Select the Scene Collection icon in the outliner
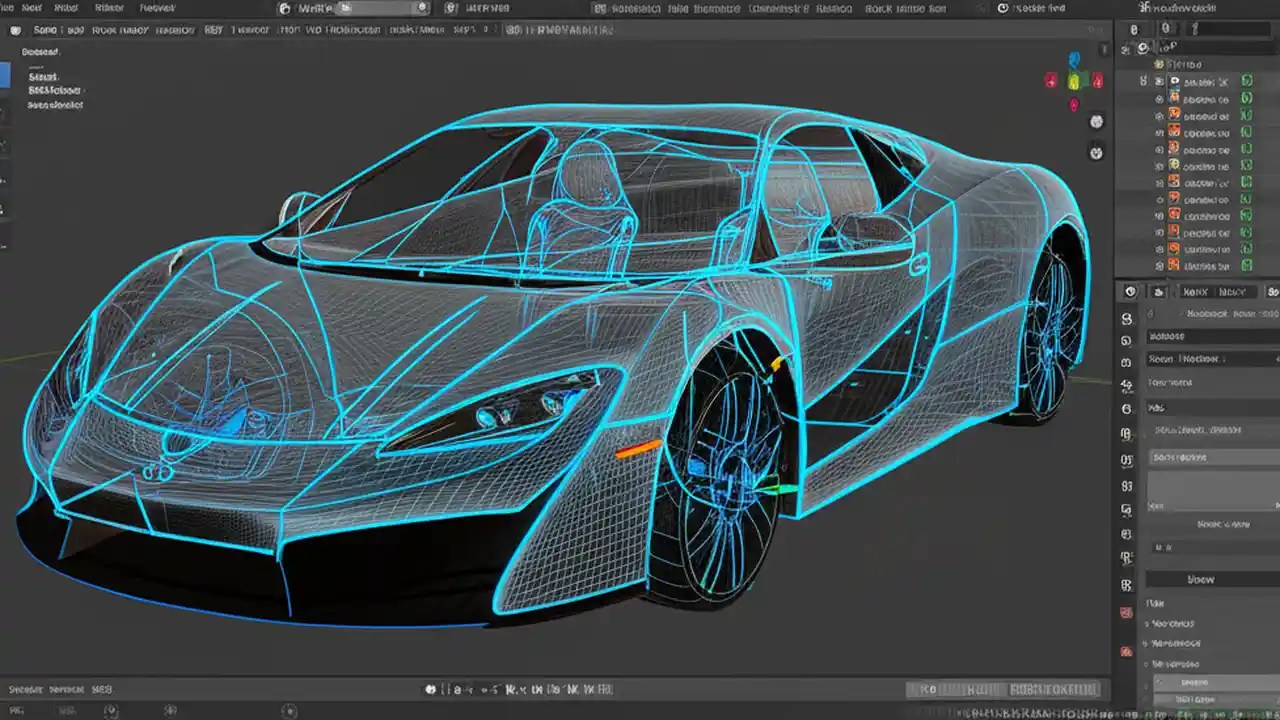Screen dimensions: 1280x720 1158,64
